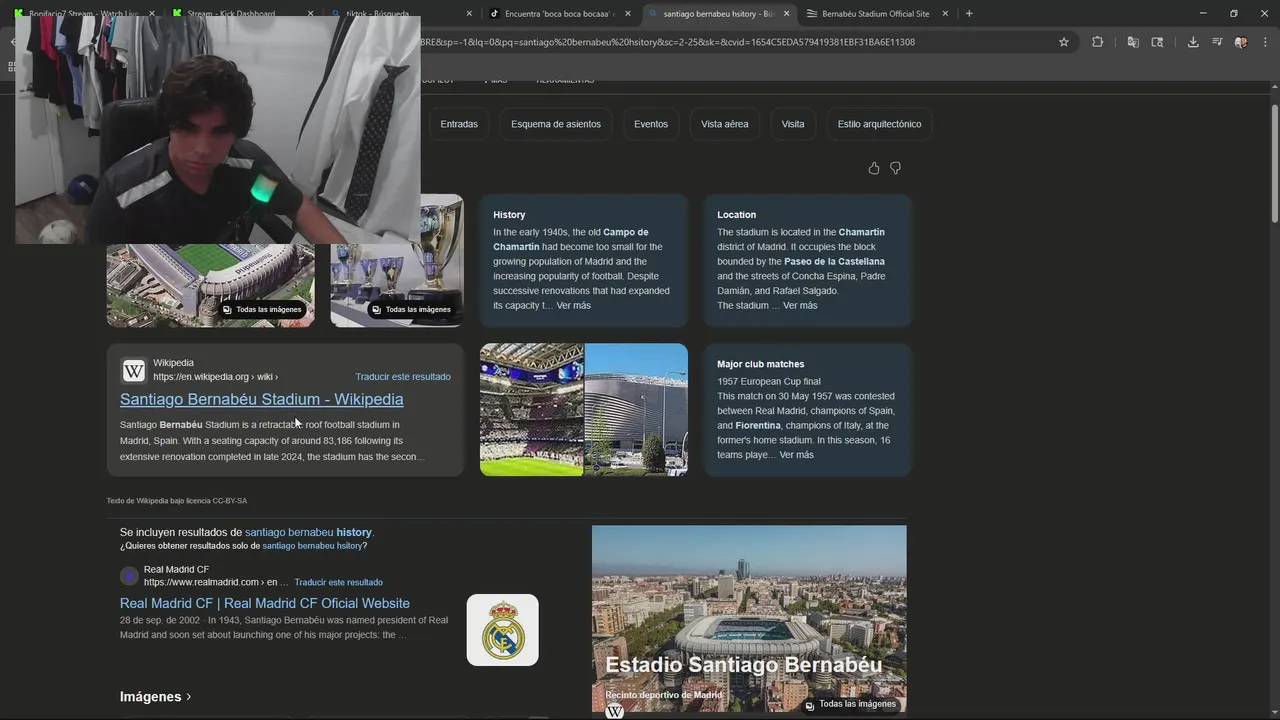Image resolution: width=1280 pixels, height=720 pixels.
Task: Close the santiago bernabeu hsitory tab
Action: (x=786, y=14)
